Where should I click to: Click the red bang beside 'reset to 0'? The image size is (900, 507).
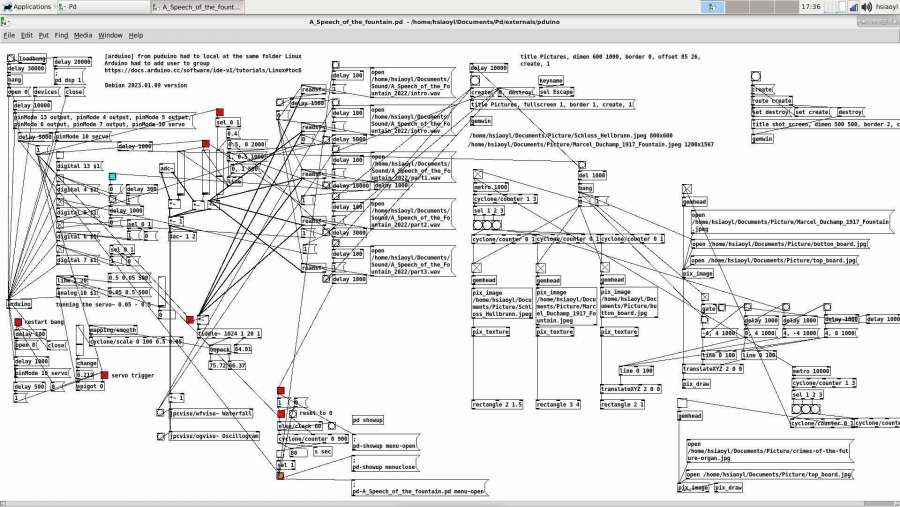pos(281,413)
